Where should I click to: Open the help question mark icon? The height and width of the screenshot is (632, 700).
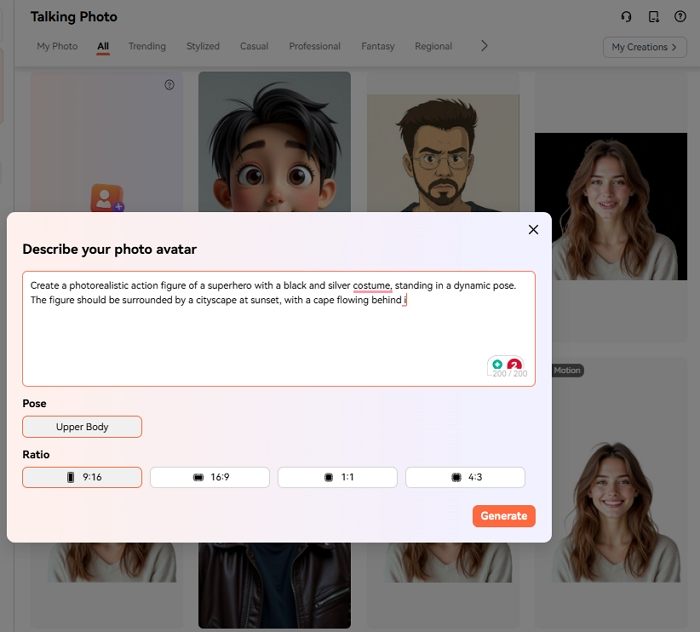pos(680,17)
